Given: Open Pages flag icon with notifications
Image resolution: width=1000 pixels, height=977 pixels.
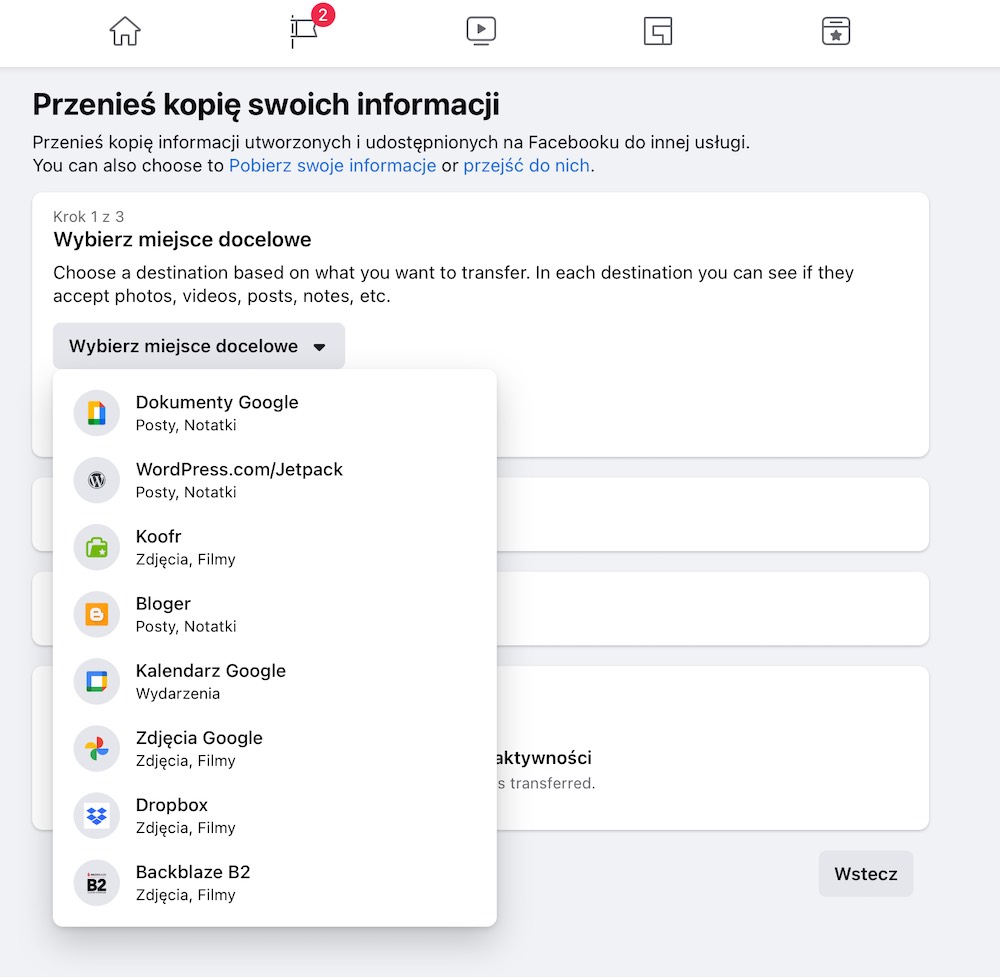Looking at the screenshot, I should point(307,29).
